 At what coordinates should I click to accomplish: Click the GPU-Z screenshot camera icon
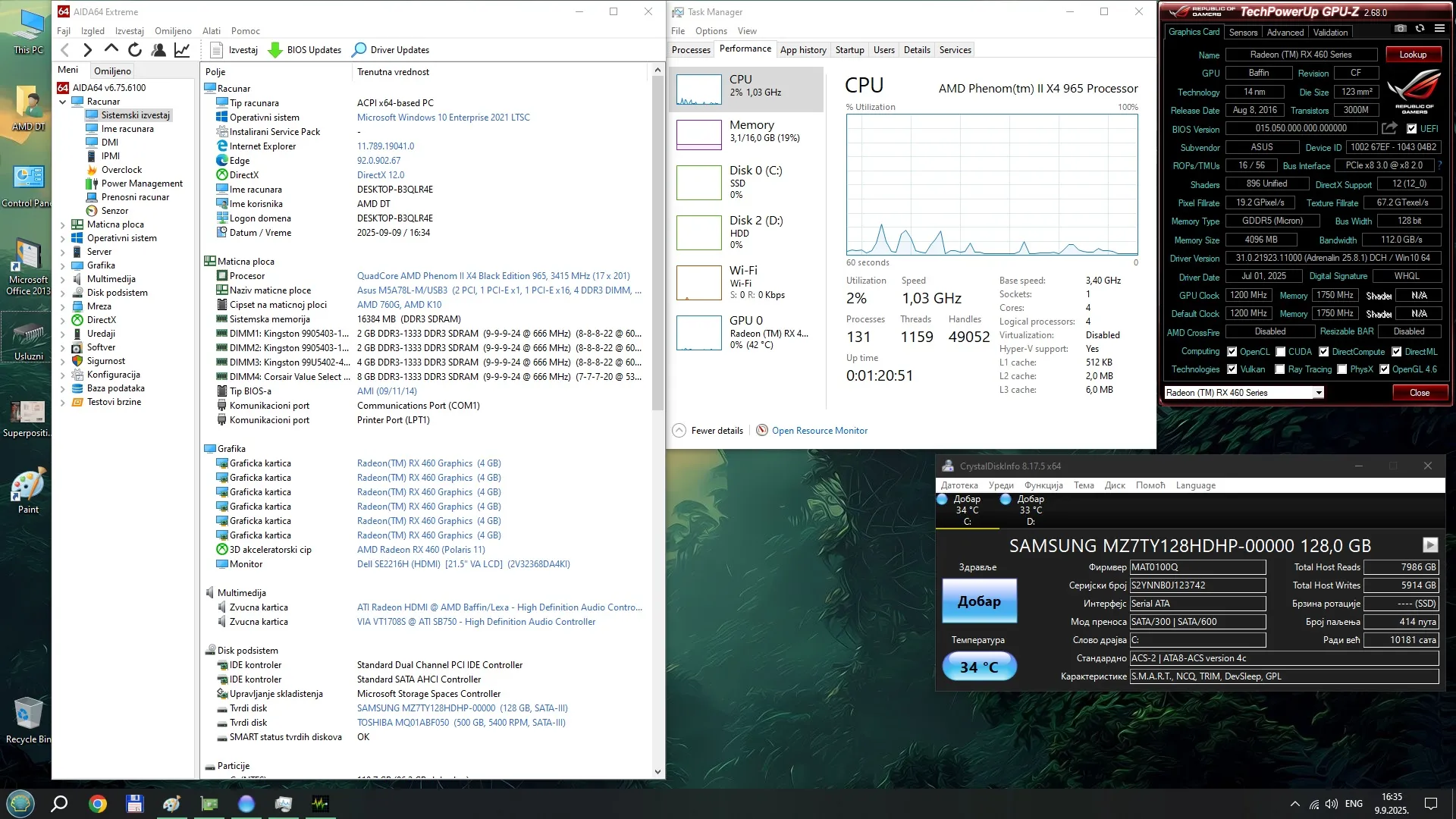pyautogui.click(x=1400, y=28)
